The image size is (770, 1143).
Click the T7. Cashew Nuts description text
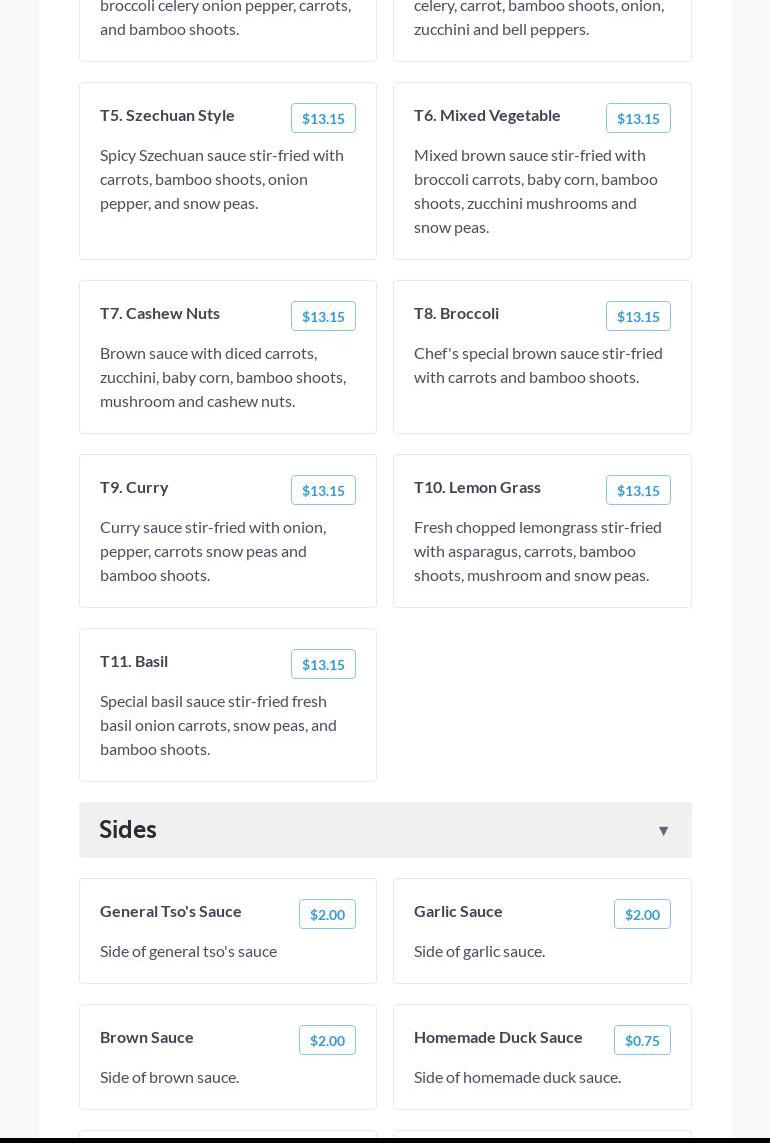pos(223,377)
